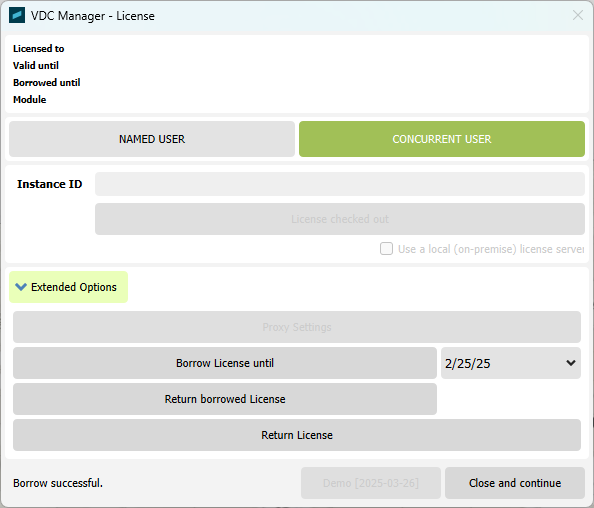Switch to the NAMED USER tab
594x508 pixels.
pyautogui.click(x=152, y=139)
